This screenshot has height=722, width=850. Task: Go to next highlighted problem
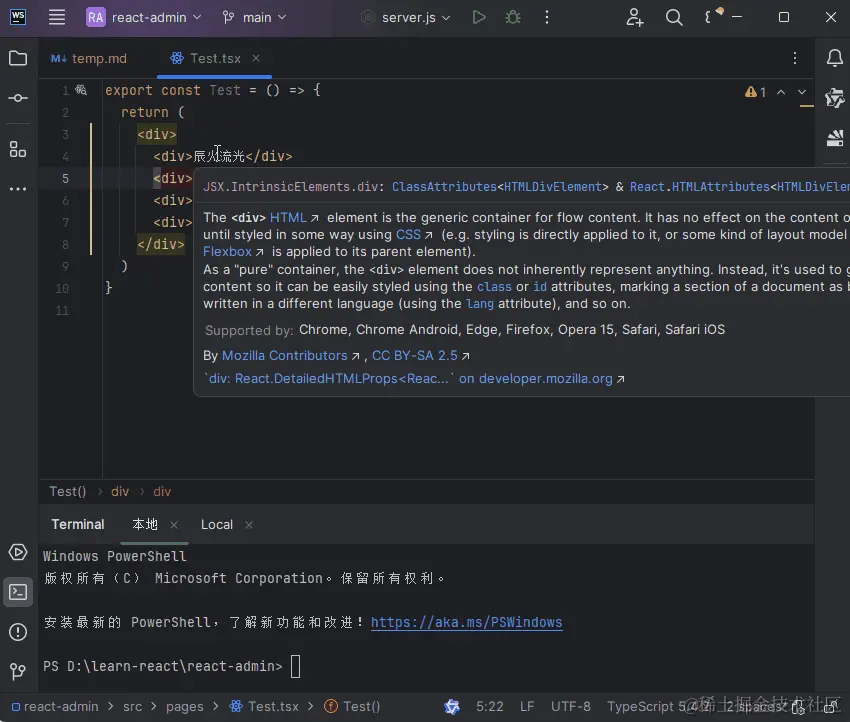click(x=802, y=92)
